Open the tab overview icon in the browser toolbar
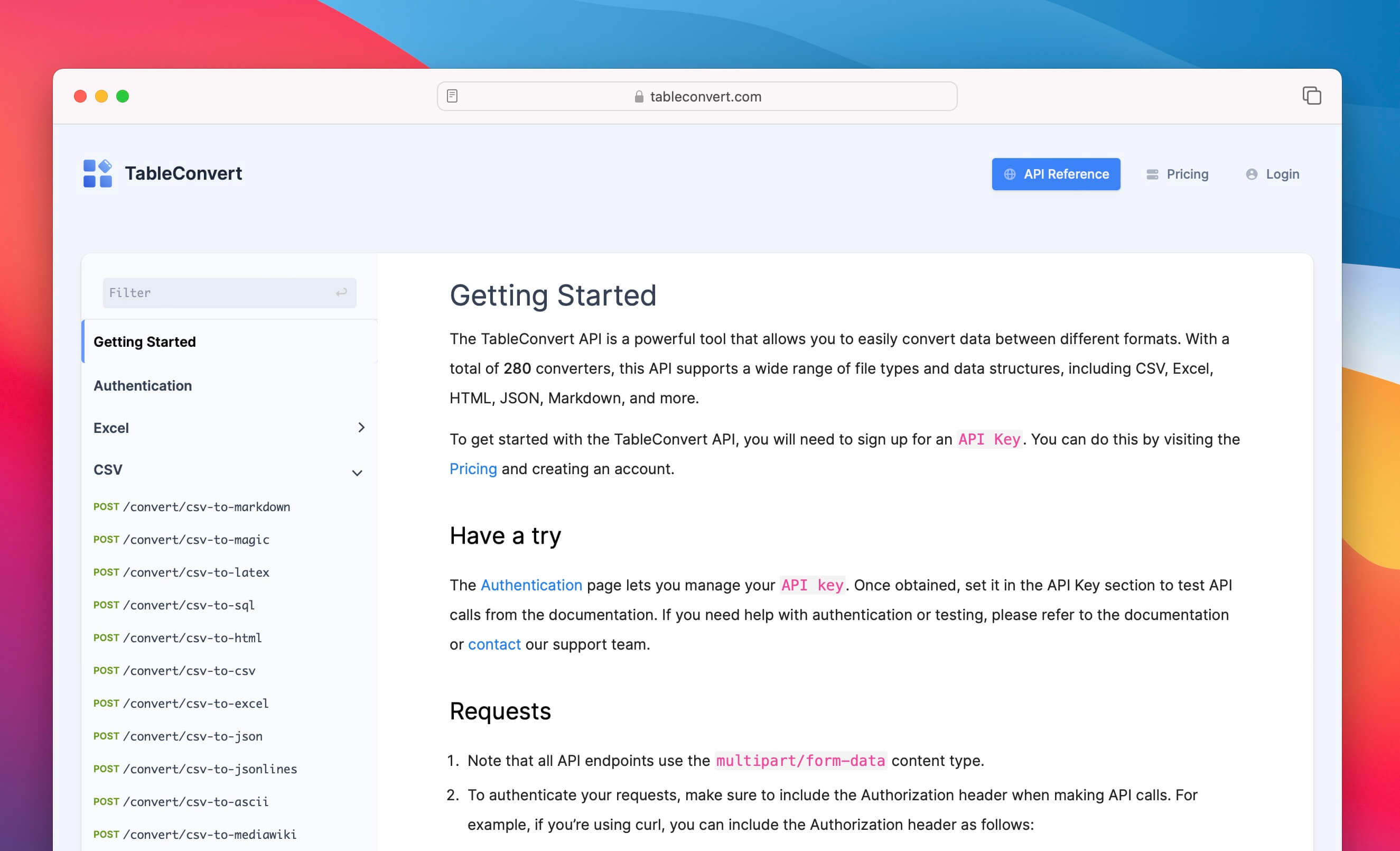The height and width of the screenshot is (851, 1400). pos(1311,96)
